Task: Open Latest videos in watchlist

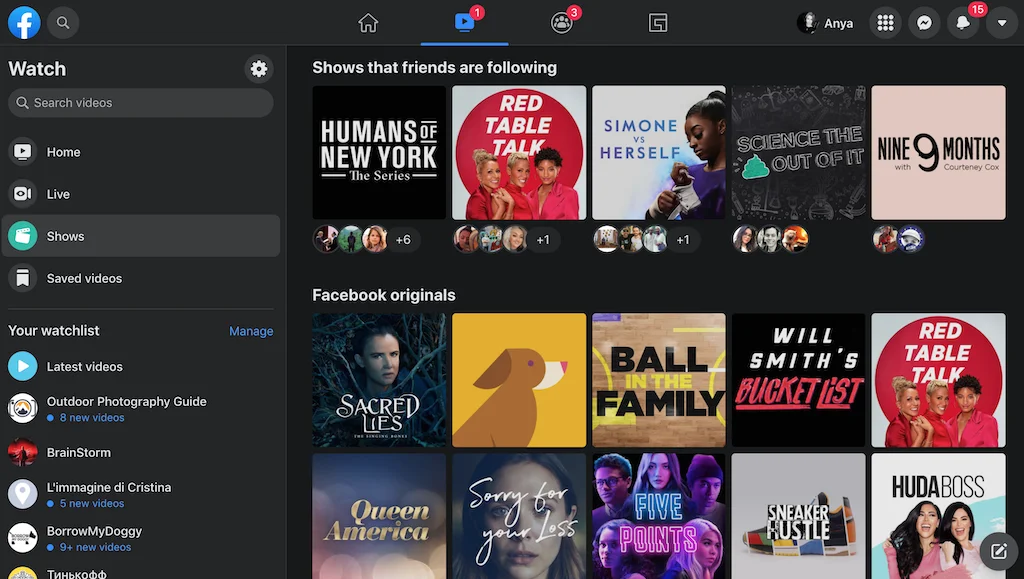Action: pos(140,366)
